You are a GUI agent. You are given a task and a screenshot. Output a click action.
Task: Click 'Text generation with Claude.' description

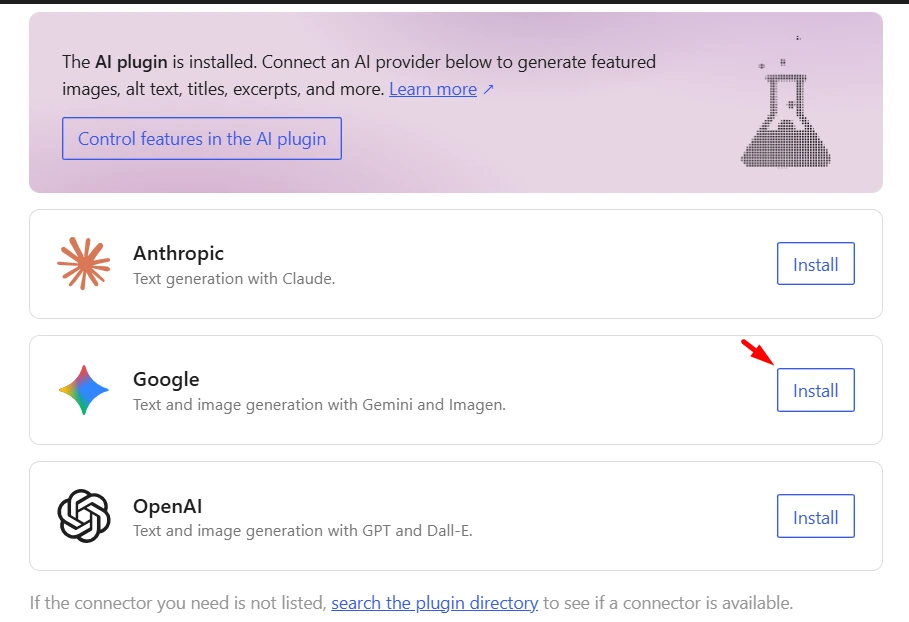pyautogui.click(x=234, y=279)
